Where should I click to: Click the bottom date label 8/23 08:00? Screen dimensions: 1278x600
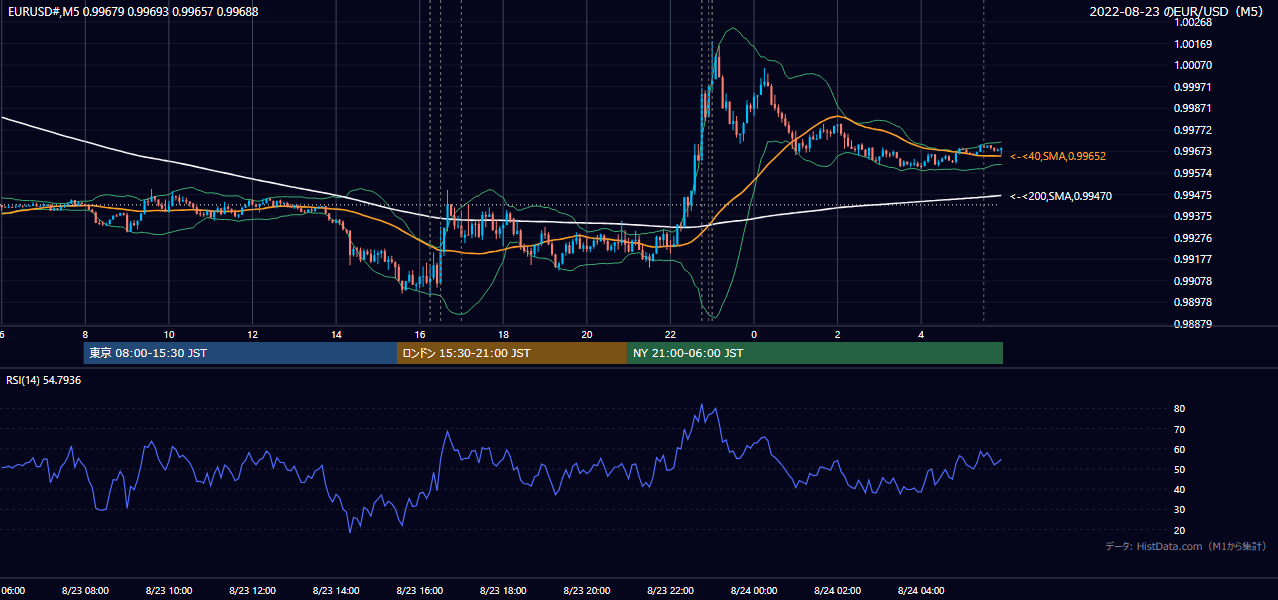point(85,591)
